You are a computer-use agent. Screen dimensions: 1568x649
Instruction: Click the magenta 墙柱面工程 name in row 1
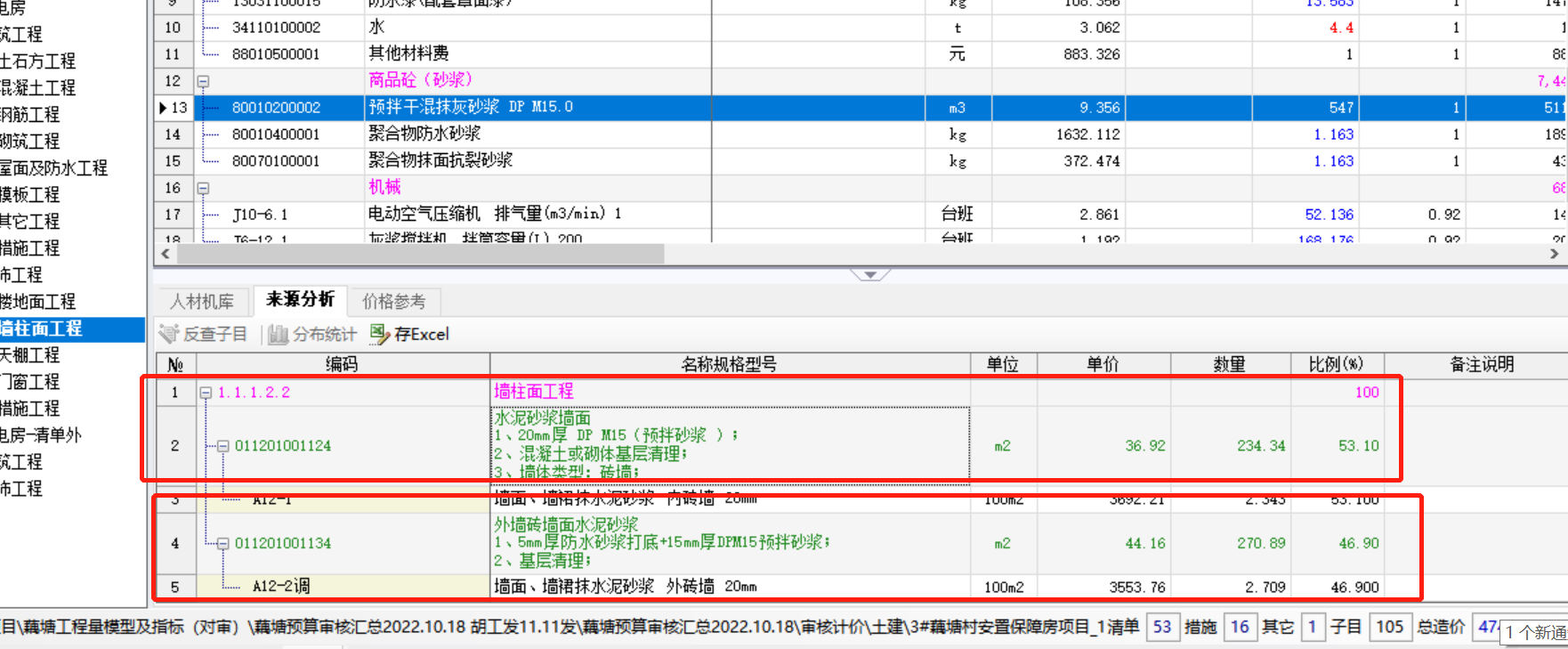(534, 392)
